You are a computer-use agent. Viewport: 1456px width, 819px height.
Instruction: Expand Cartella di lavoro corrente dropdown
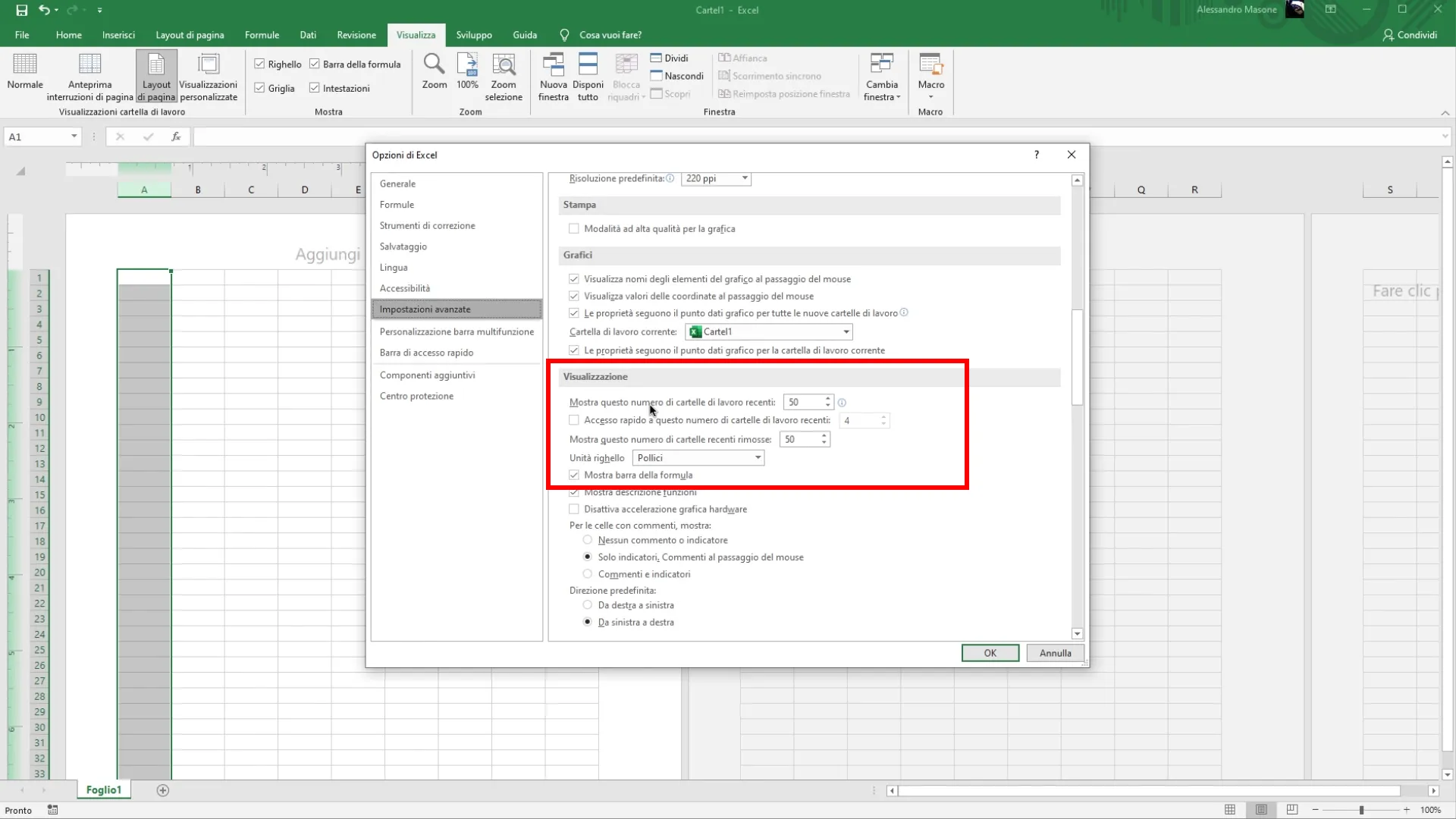[x=846, y=332]
